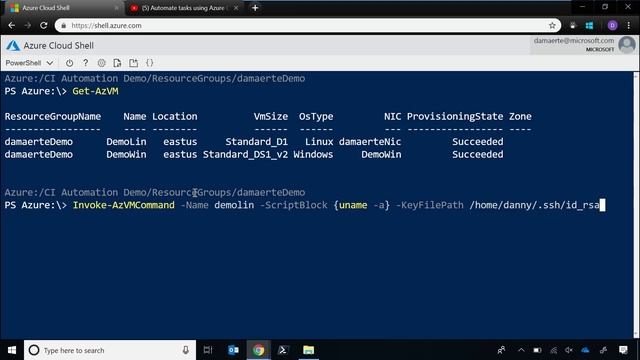The image size is (640, 360).
Task: Open the Chrome three-dot menu
Action: tap(629, 25)
